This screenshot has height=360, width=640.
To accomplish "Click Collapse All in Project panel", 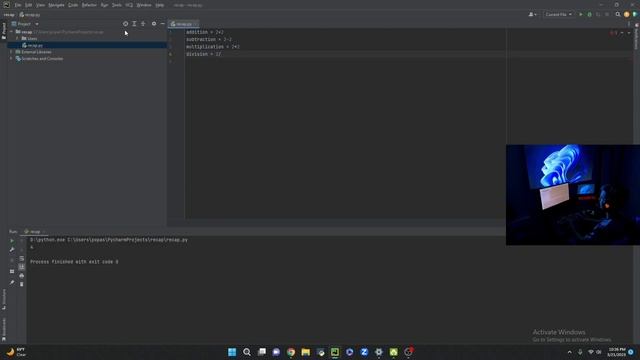I will click(x=143, y=24).
